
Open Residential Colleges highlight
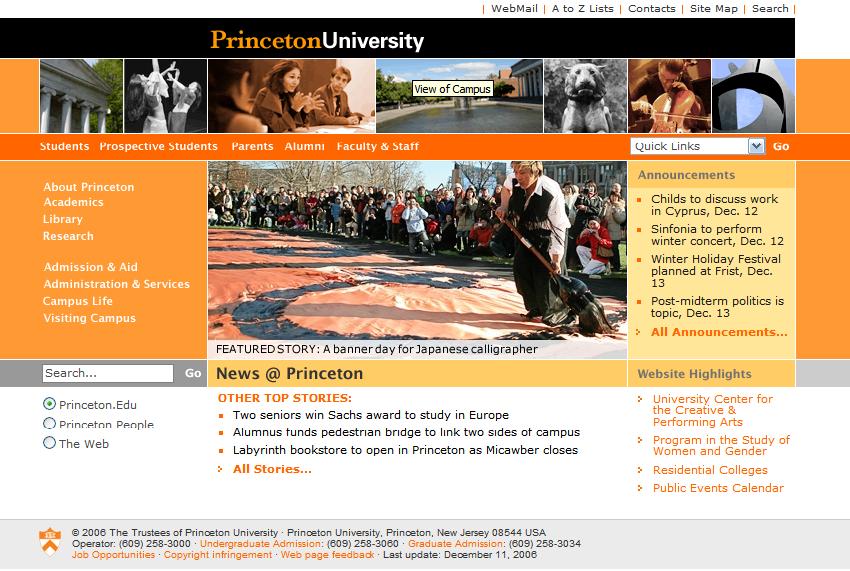point(710,470)
